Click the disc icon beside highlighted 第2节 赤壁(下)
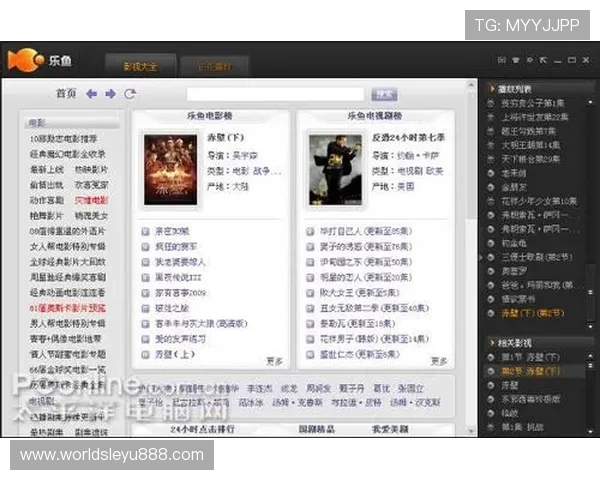600x480 pixels. 491,371
